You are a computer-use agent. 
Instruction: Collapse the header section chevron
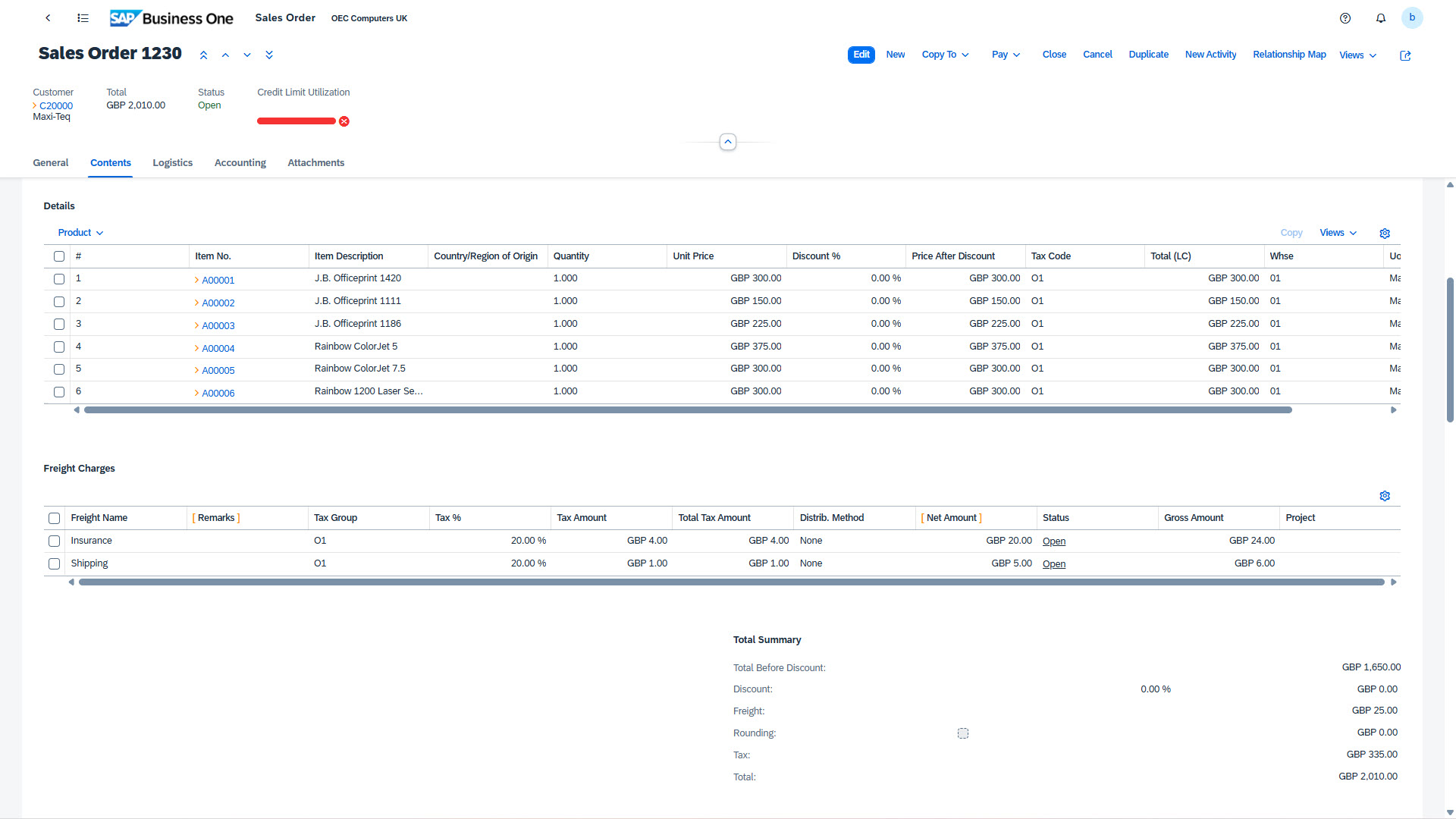point(727,142)
